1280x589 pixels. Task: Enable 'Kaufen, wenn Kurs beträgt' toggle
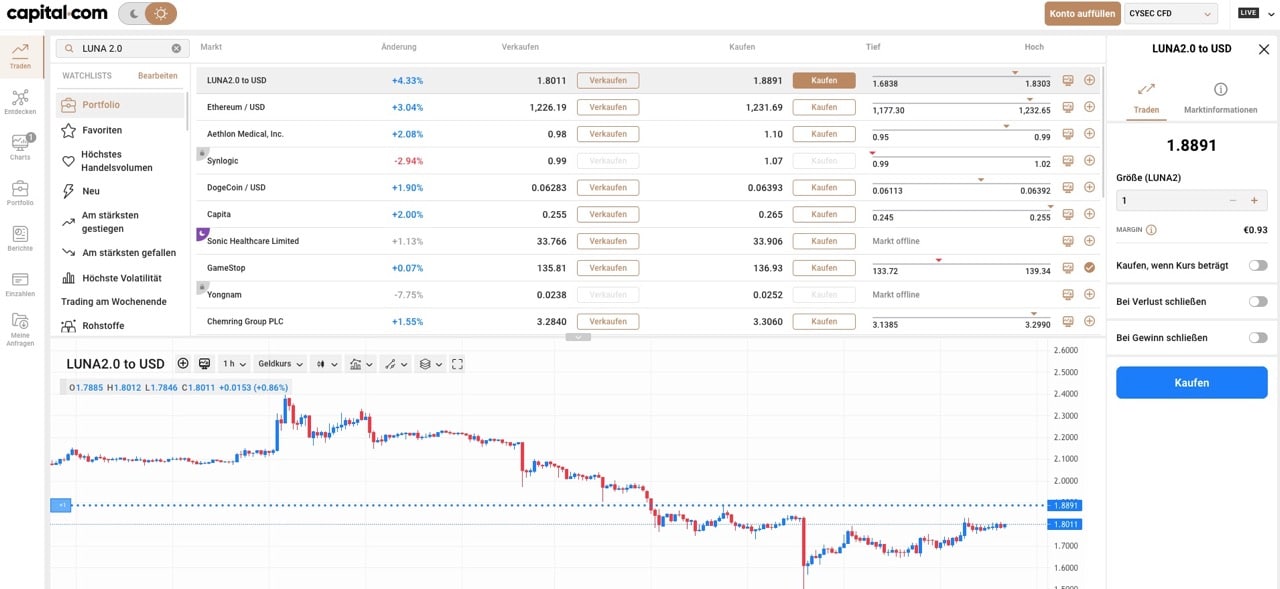pos(1257,265)
